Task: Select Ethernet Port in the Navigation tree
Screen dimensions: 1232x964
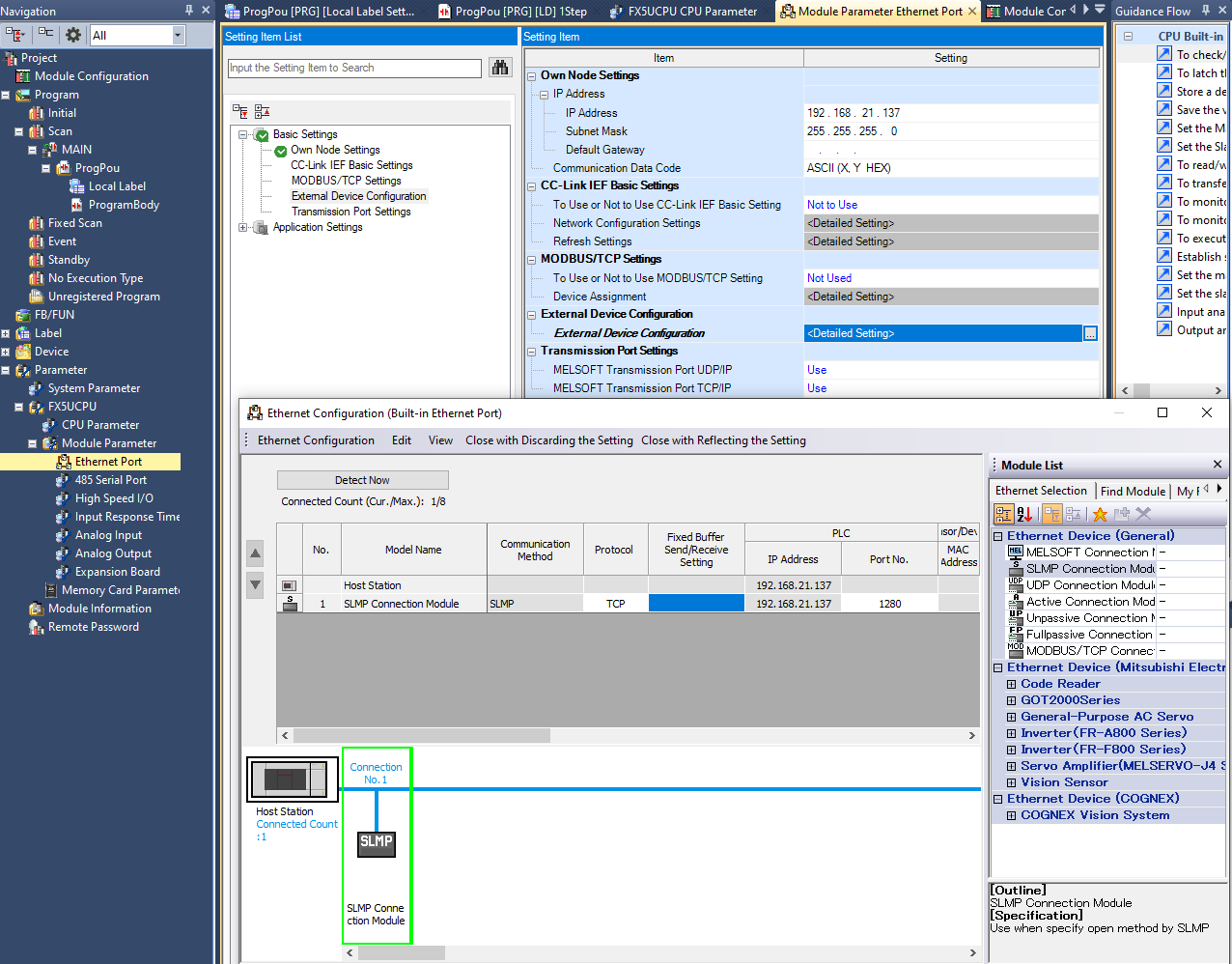Action: tap(108, 462)
